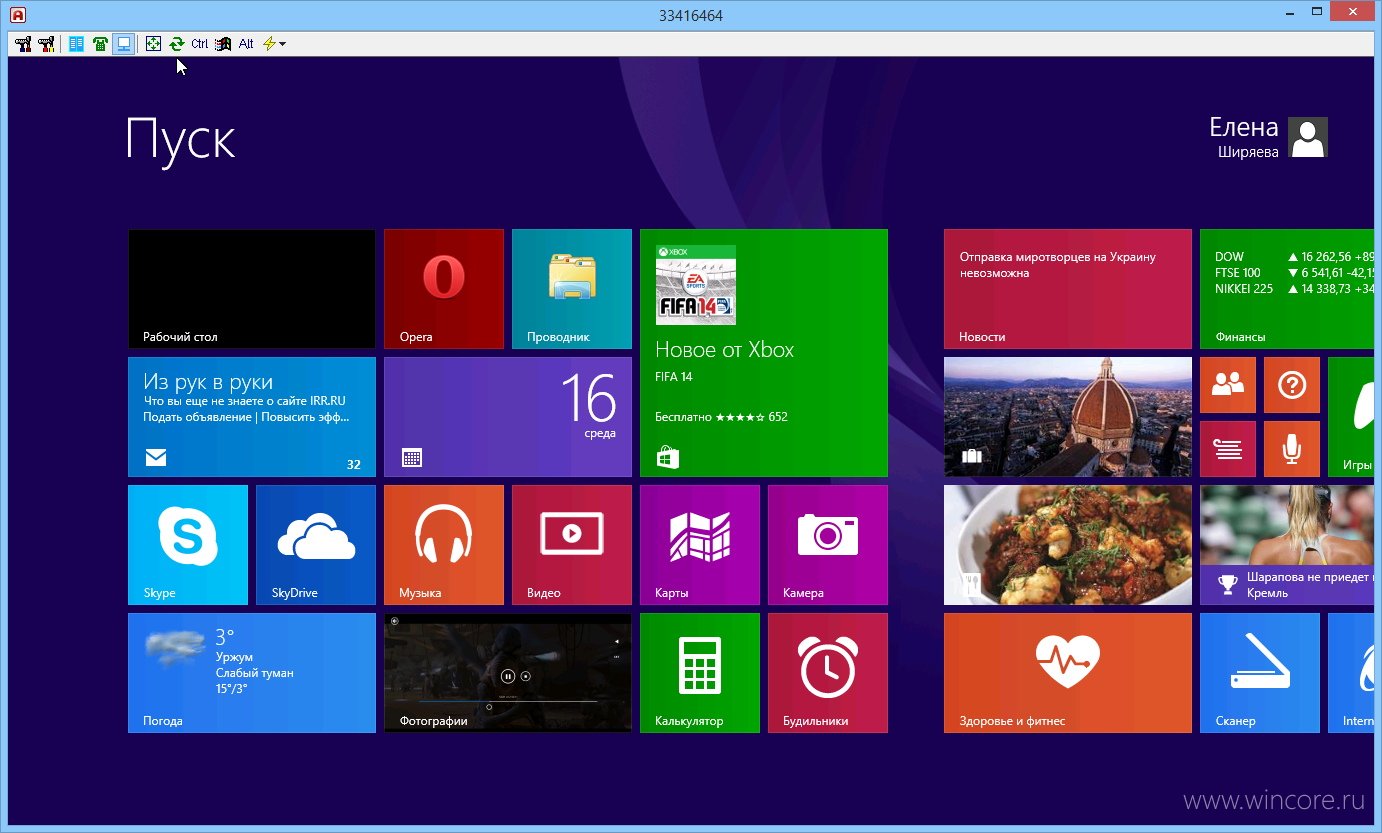Launch the Калькулятор calculator tile
The image size is (1382, 833).
[x=700, y=673]
